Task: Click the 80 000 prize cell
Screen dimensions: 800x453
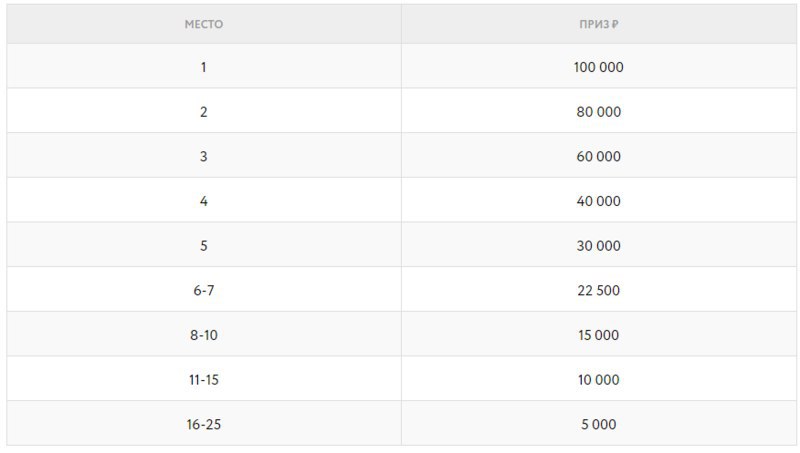Action: point(598,112)
